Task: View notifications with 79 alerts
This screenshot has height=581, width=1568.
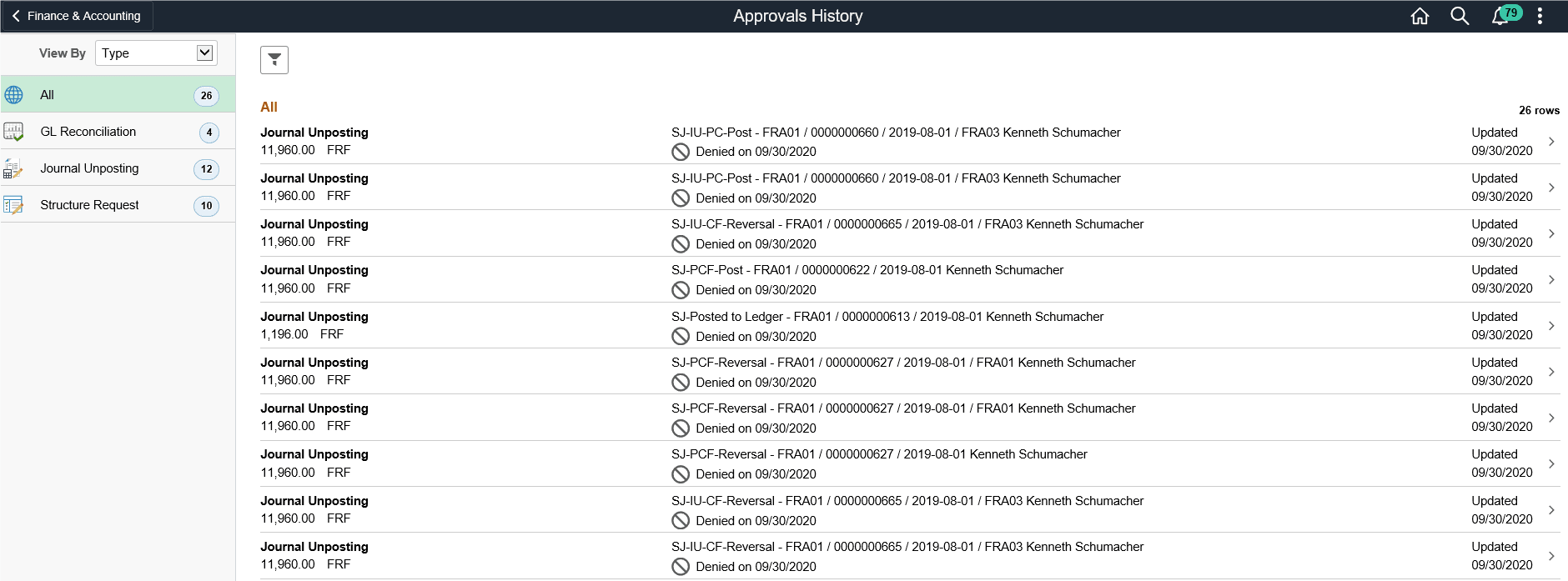Action: click(1500, 15)
